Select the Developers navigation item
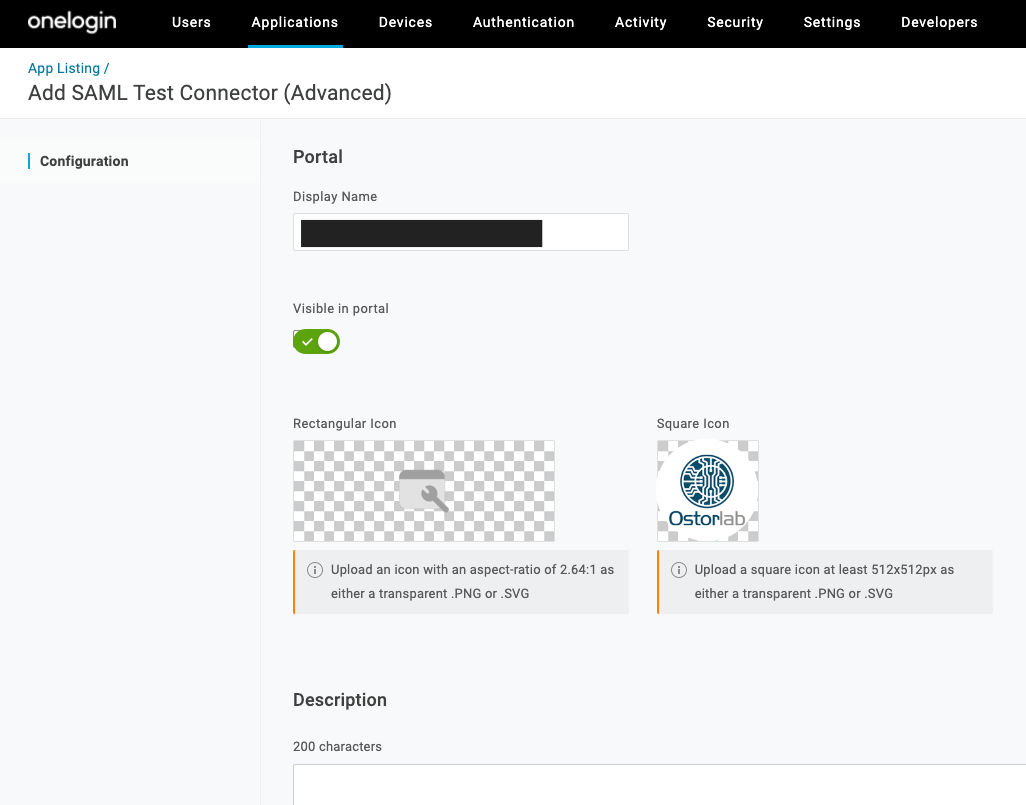The image size is (1026, 805). click(x=939, y=22)
